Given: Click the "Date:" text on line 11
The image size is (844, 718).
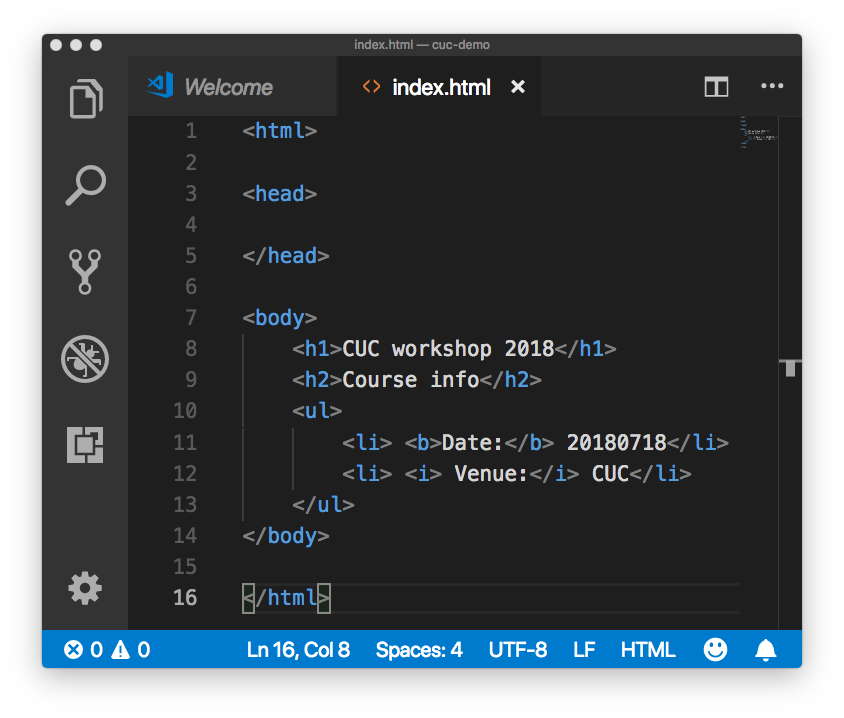Looking at the screenshot, I should (473, 442).
